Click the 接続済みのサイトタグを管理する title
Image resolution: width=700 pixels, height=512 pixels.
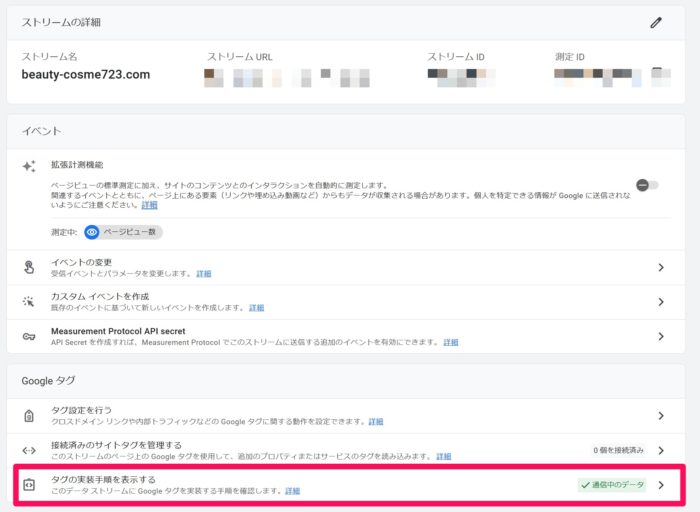pos(117,445)
